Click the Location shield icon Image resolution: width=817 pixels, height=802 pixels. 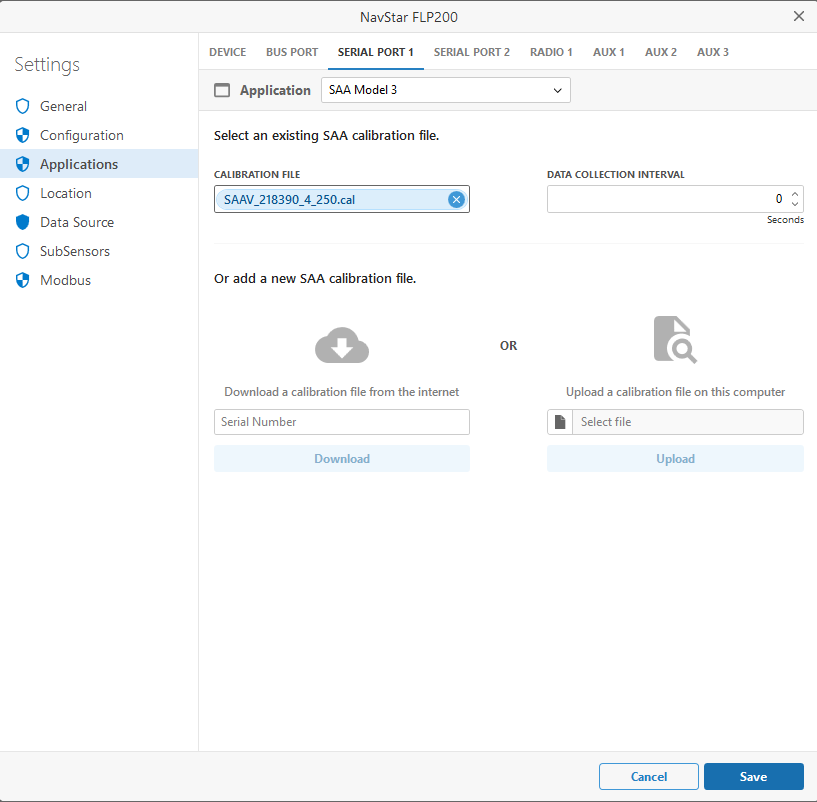coord(22,193)
